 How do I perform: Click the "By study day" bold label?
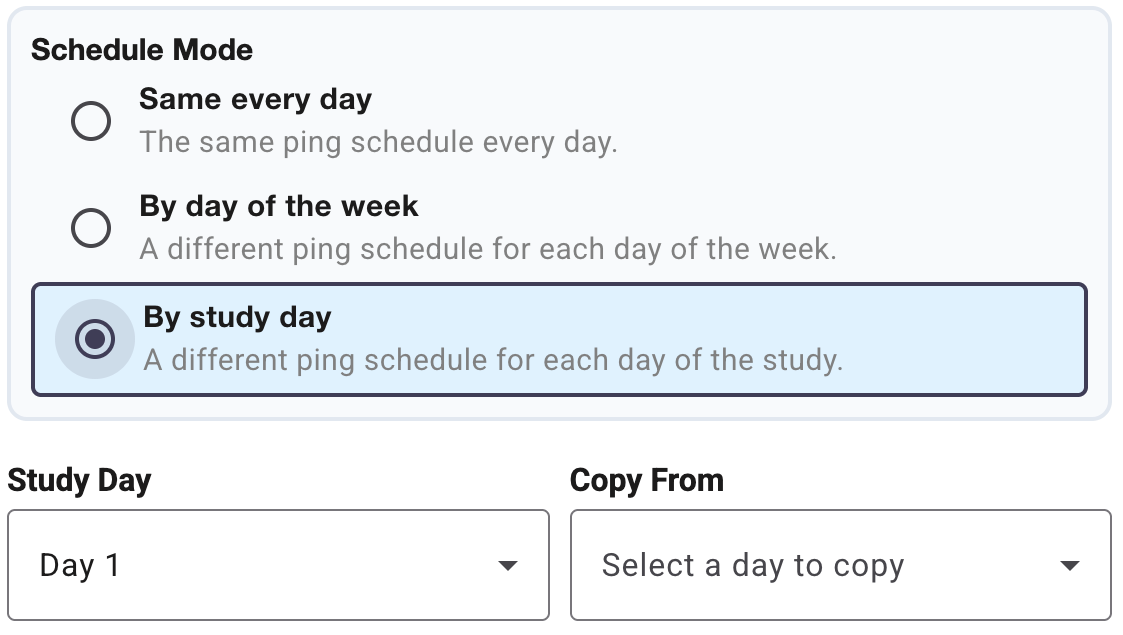click(237, 318)
